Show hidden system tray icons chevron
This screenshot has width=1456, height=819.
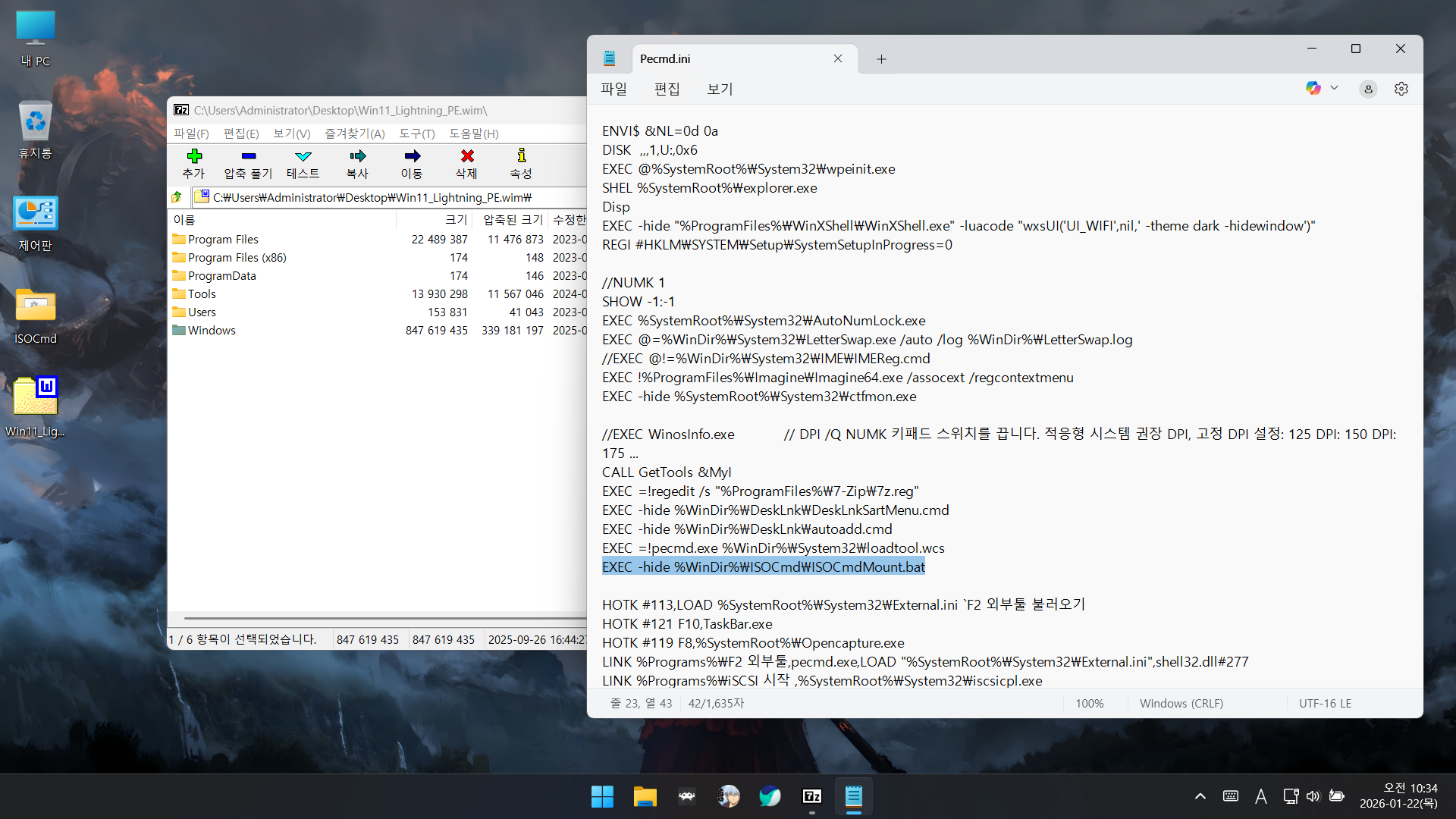[1200, 796]
